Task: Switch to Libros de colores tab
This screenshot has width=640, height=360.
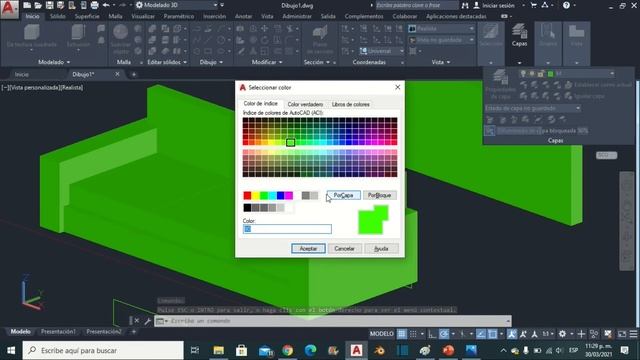Action: 350,104
